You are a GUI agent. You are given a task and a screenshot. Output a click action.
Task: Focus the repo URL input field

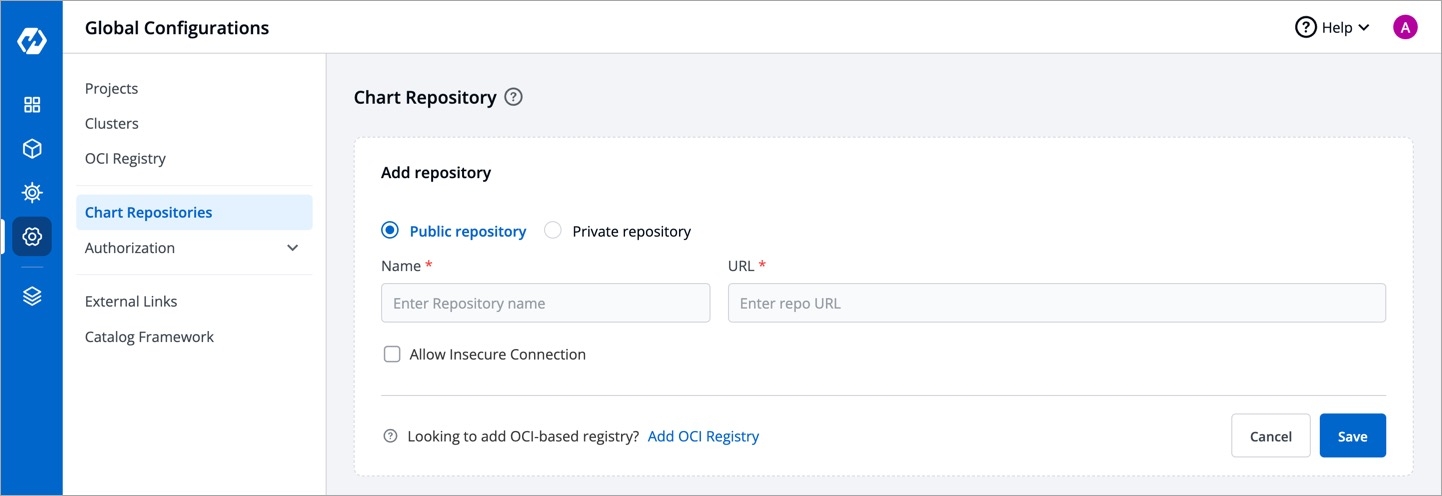click(1056, 303)
